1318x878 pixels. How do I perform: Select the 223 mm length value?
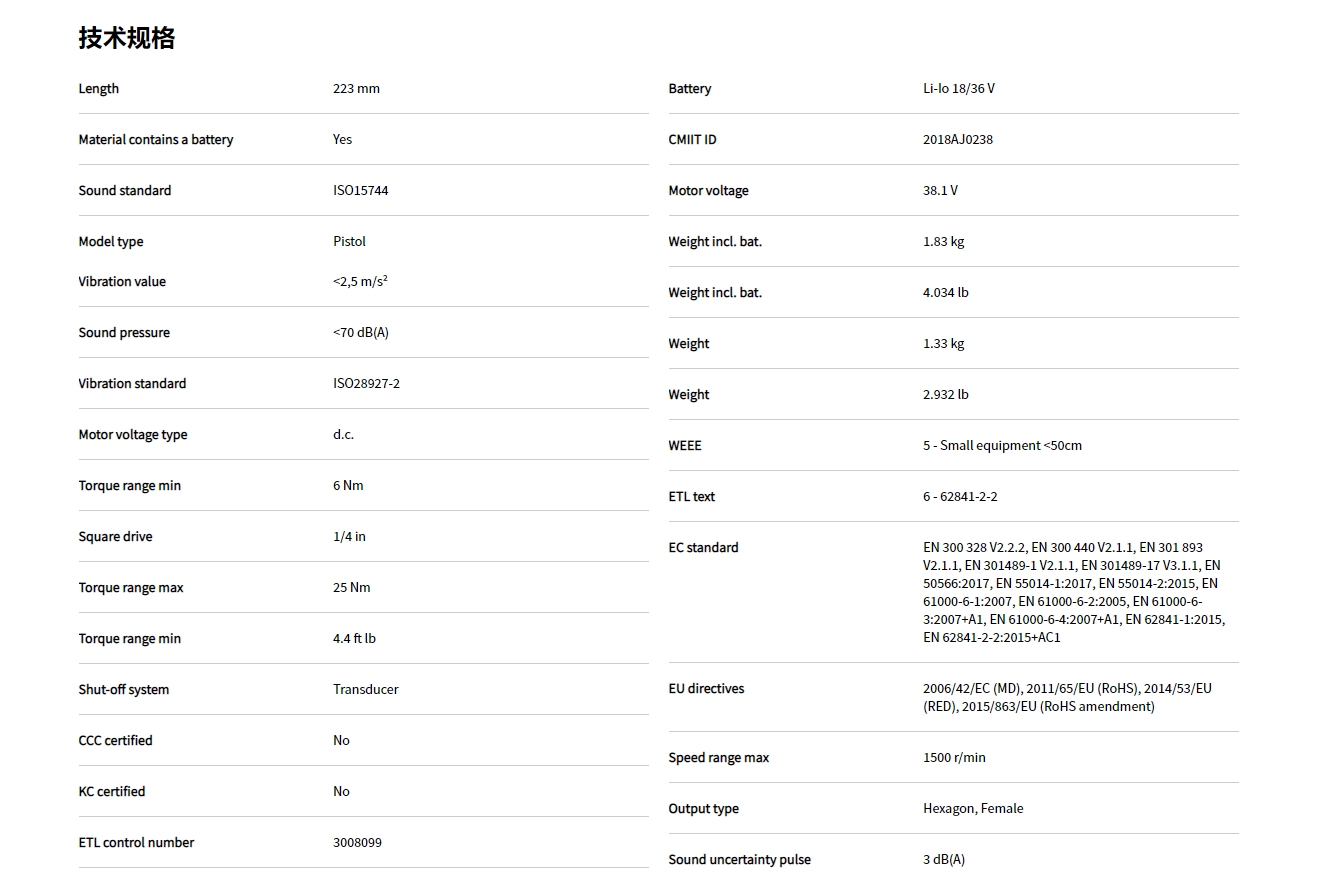(x=356, y=89)
